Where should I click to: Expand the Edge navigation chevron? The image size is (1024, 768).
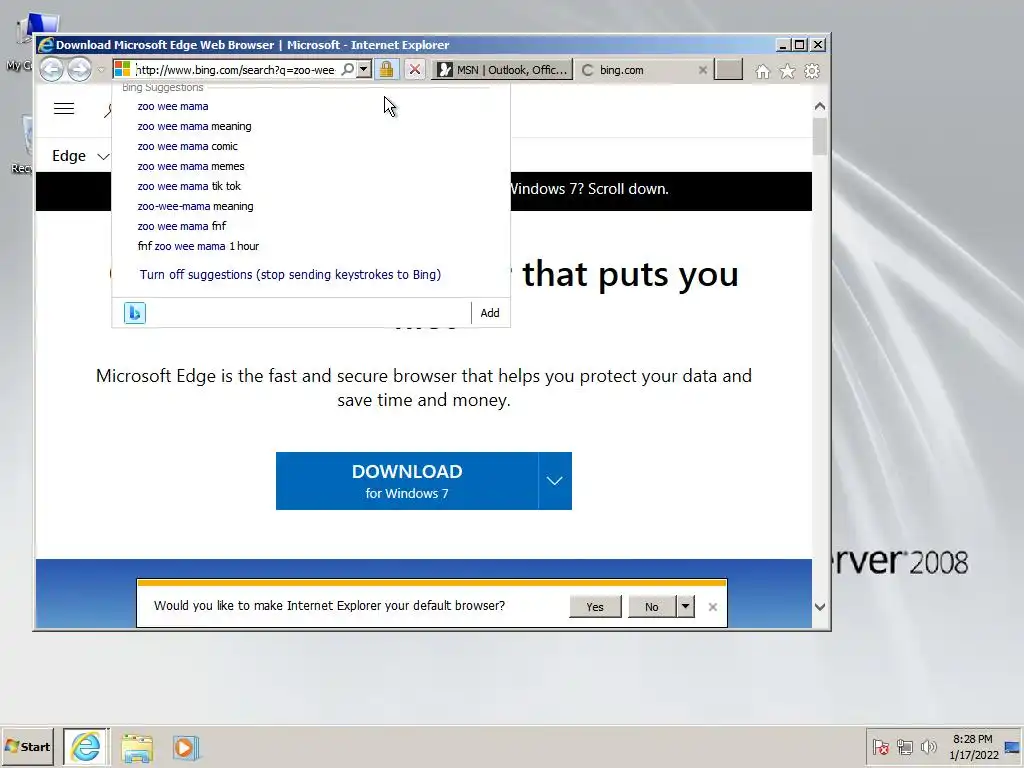[x=103, y=156]
